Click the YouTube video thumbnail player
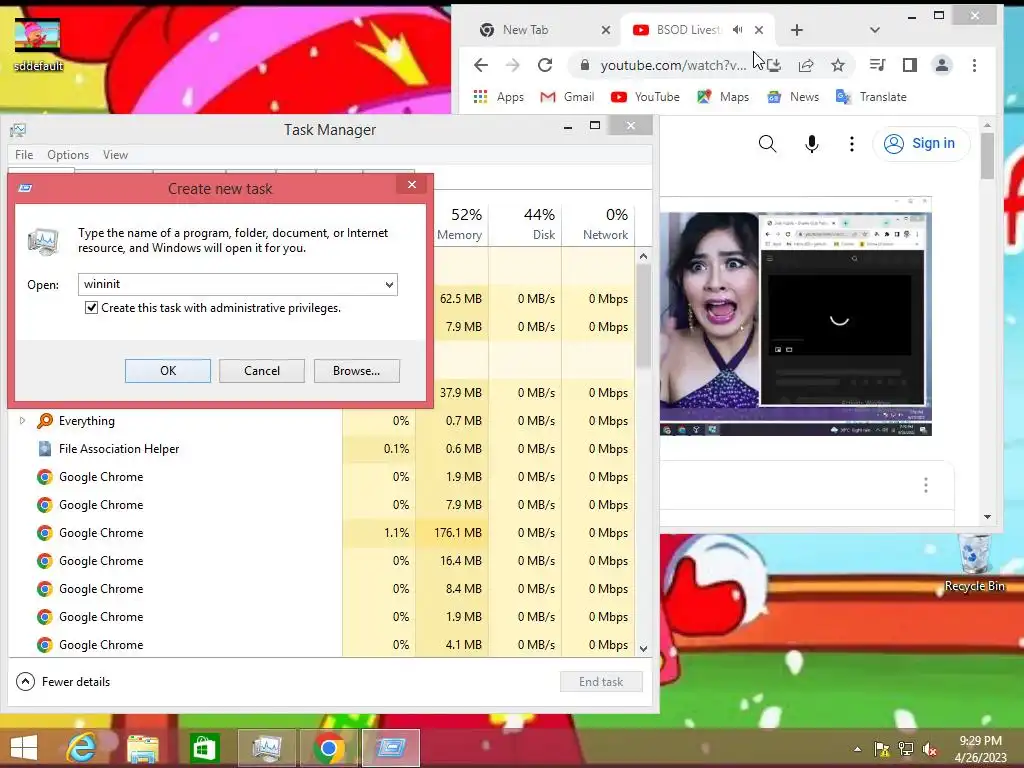 coord(795,316)
